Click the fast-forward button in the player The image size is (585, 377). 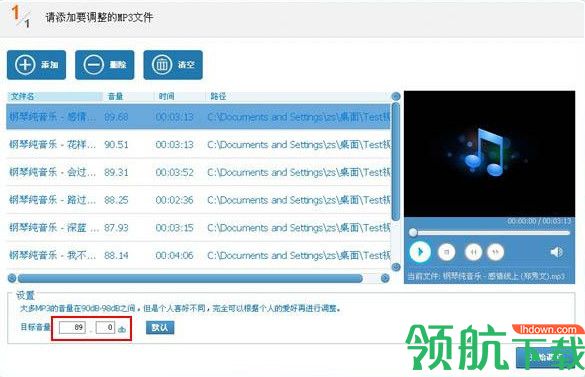click(x=495, y=252)
